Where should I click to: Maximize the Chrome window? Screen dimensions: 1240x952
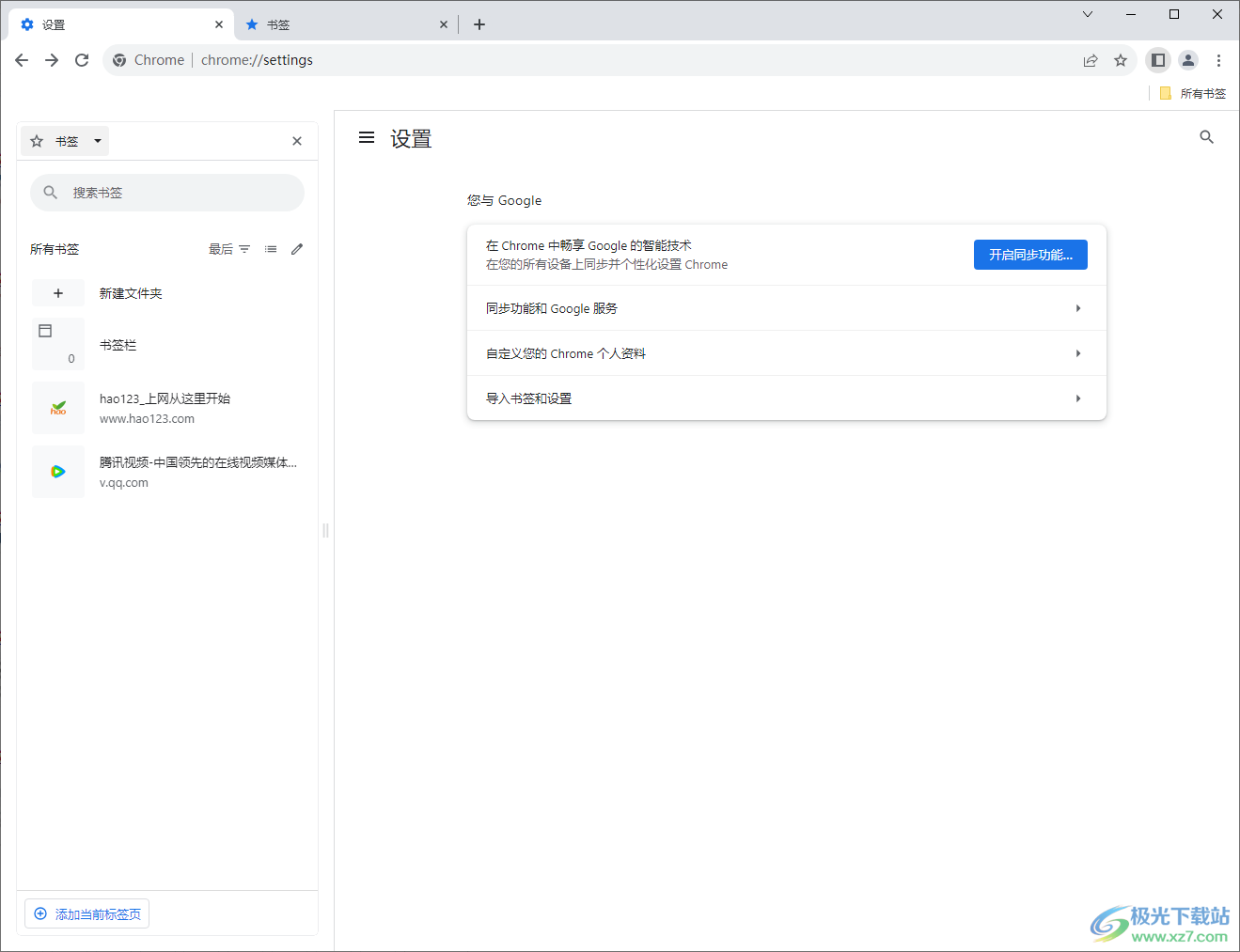click(x=1174, y=14)
